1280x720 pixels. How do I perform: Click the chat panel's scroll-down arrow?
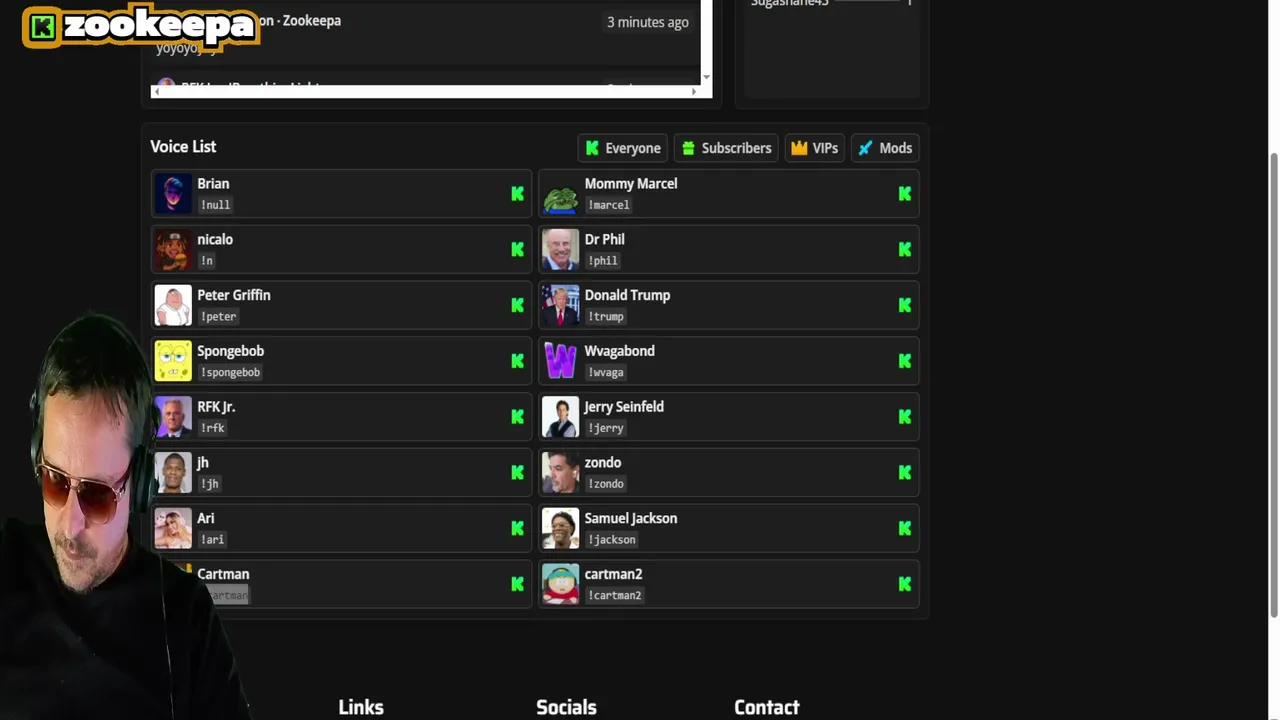706,77
